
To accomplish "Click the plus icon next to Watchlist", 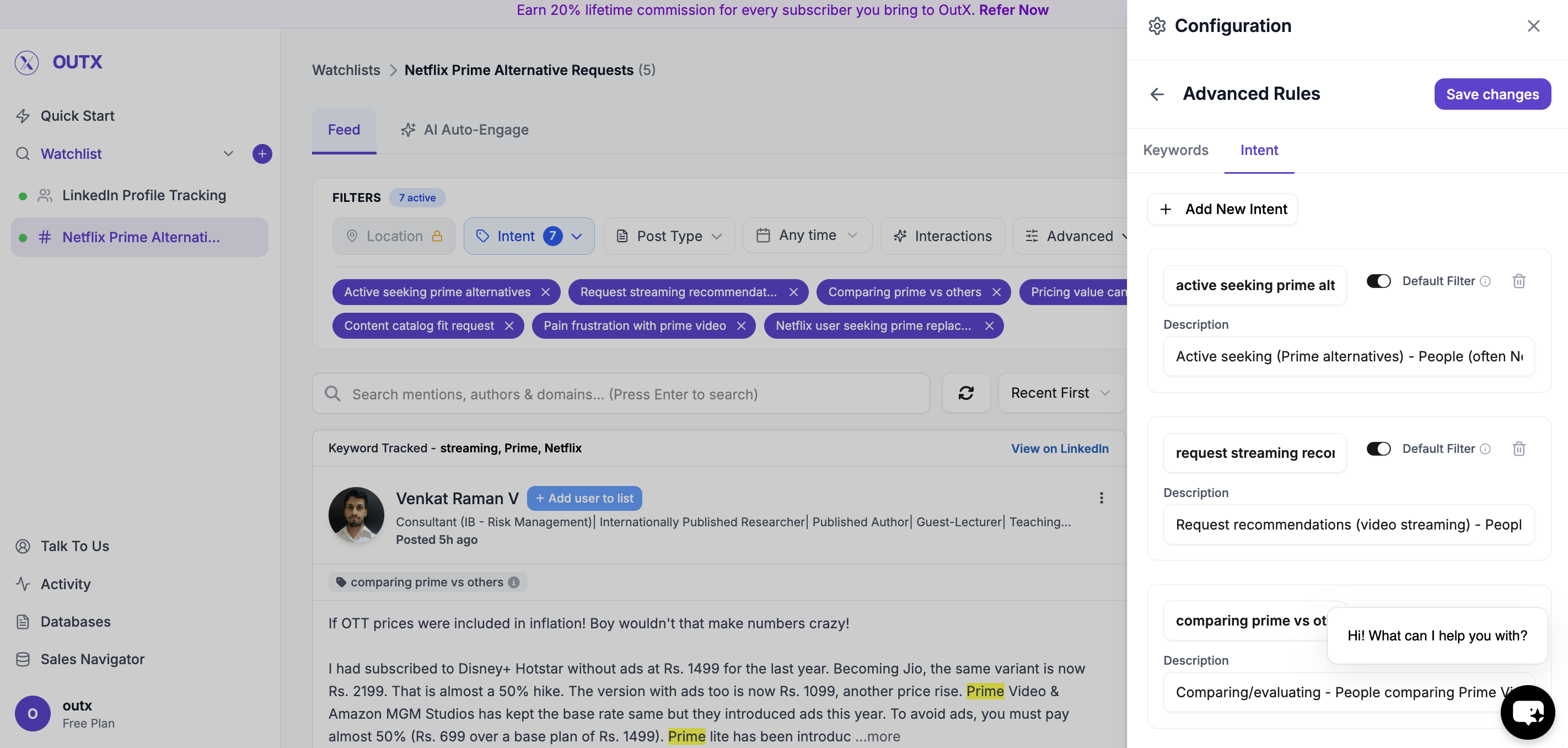I will 262,154.
